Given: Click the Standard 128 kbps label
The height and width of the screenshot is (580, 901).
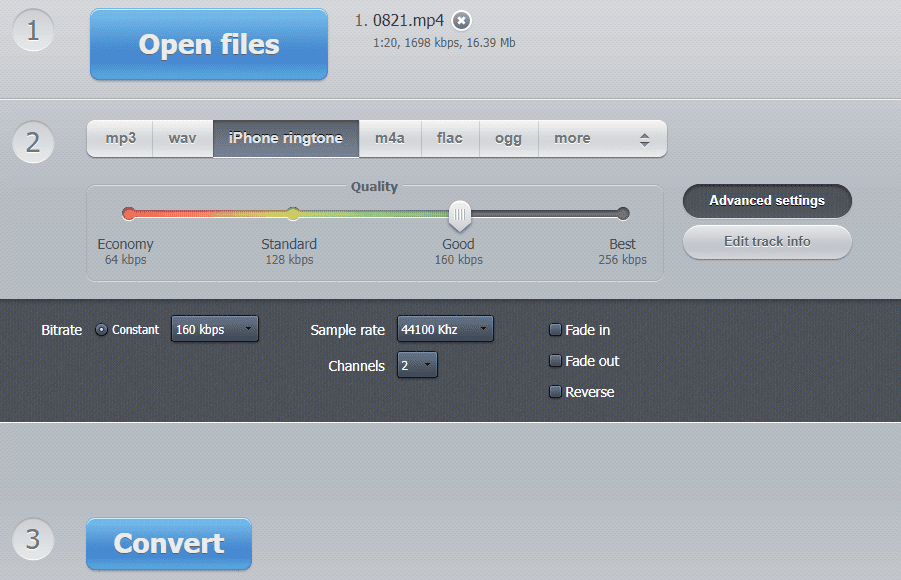Looking at the screenshot, I should [x=289, y=252].
